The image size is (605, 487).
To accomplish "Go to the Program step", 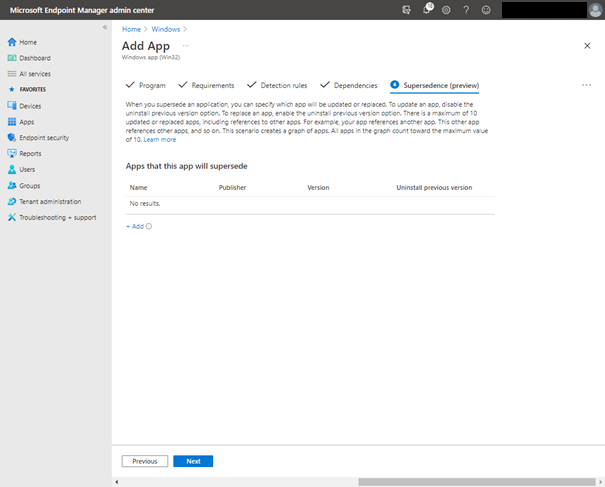I will click(146, 85).
